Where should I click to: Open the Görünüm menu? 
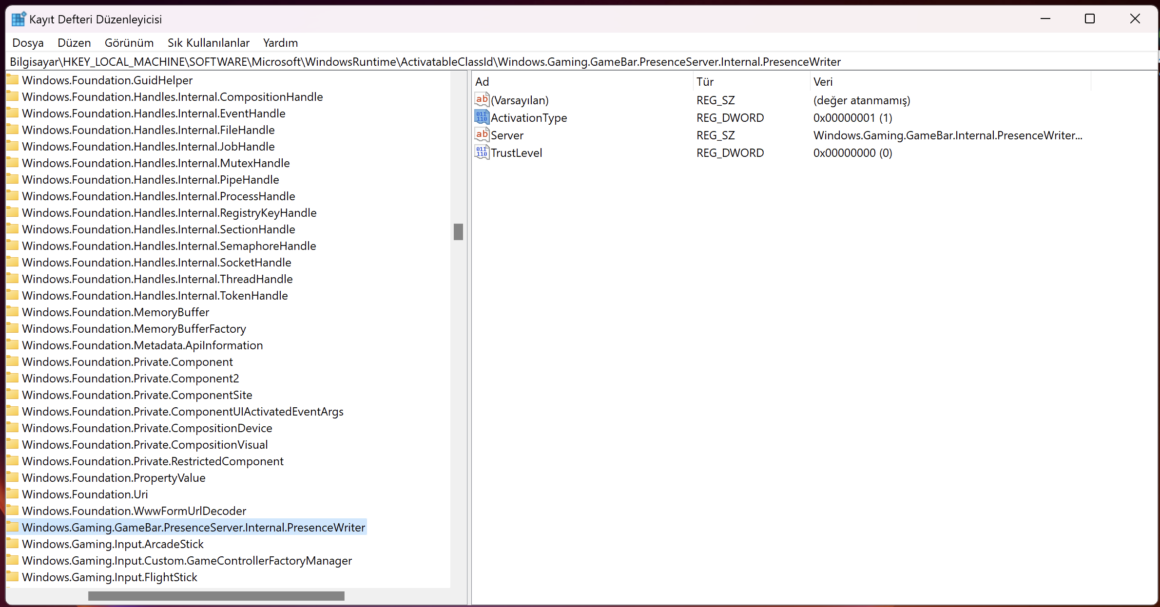coord(129,43)
